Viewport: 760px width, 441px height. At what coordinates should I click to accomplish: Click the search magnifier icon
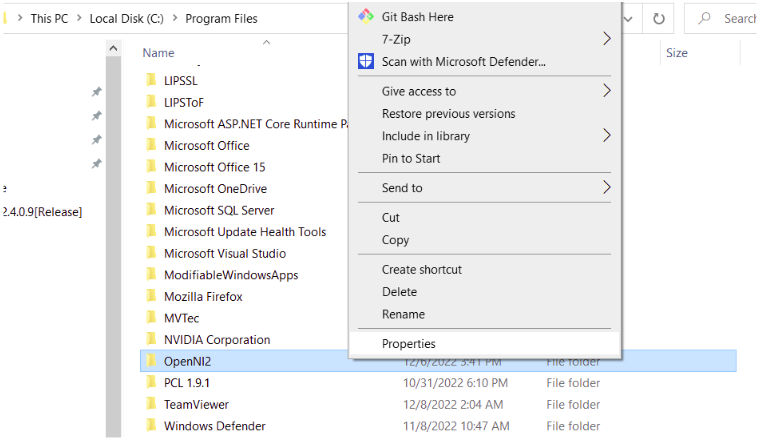[x=705, y=18]
